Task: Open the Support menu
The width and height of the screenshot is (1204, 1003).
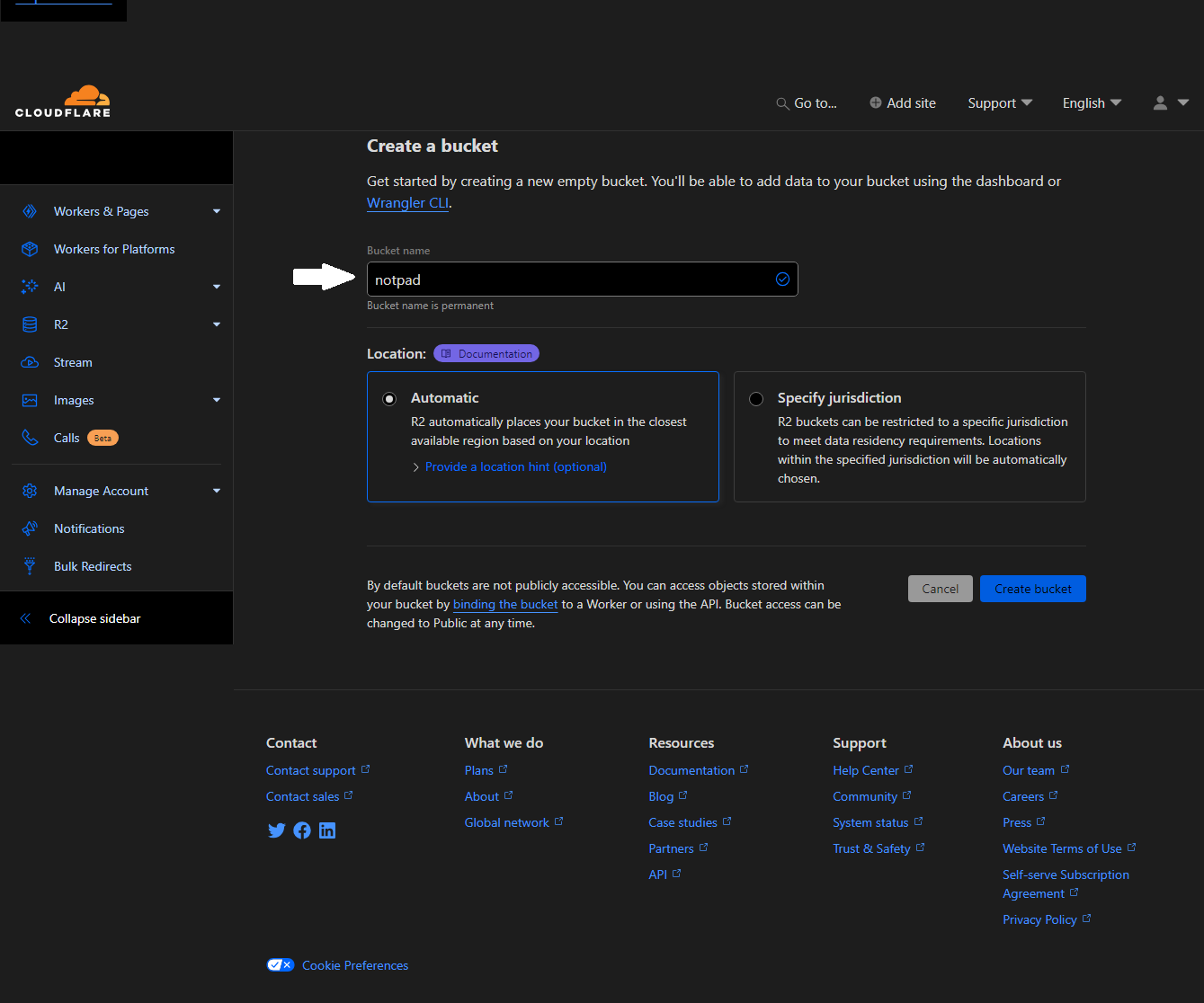Action: [999, 103]
